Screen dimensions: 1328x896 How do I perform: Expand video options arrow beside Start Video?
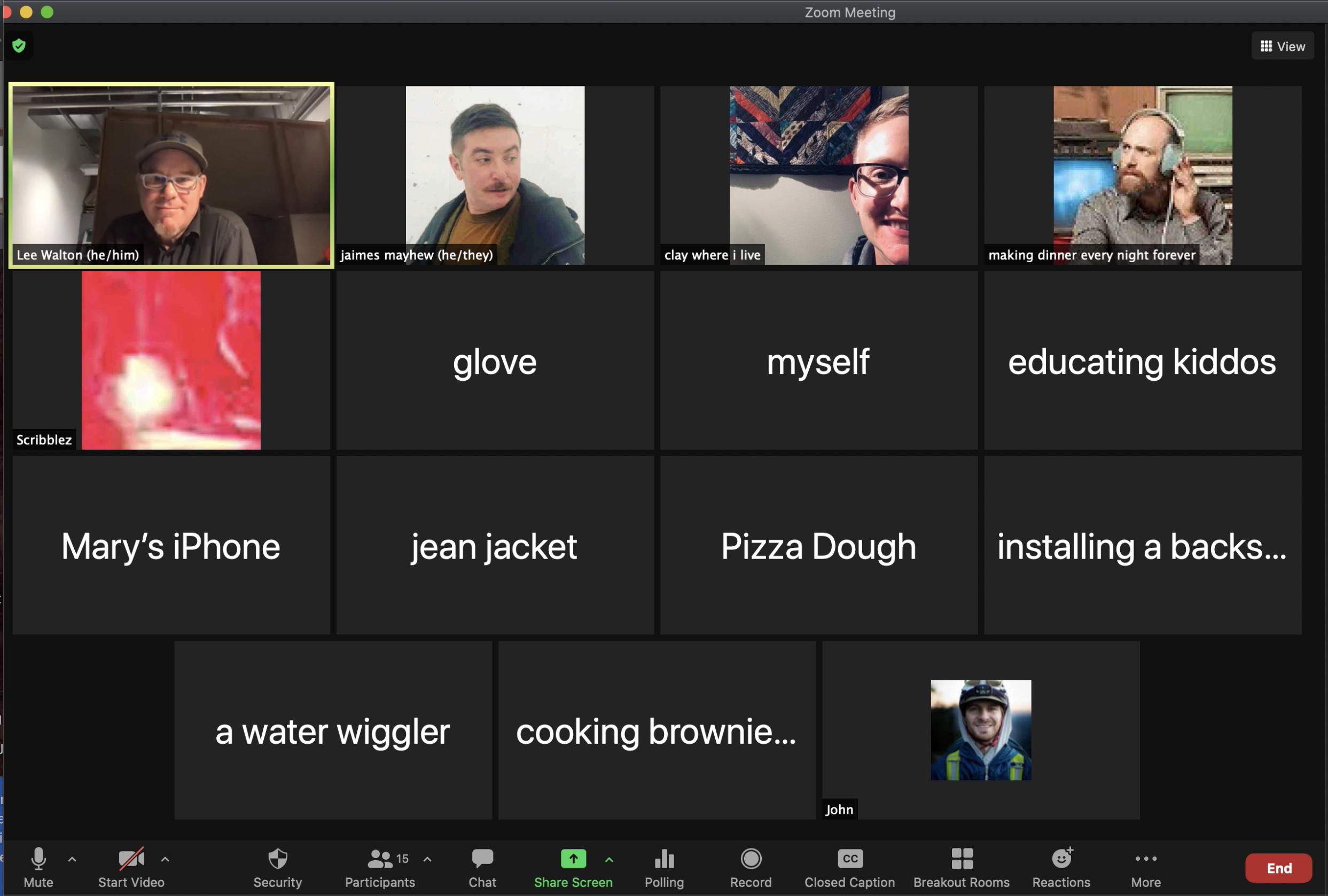pyautogui.click(x=165, y=859)
